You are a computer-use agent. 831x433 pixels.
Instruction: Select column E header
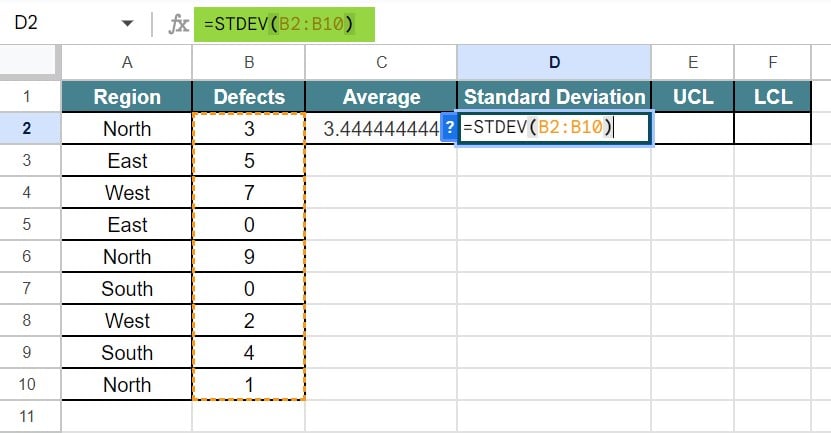click(x=693, y=63)
